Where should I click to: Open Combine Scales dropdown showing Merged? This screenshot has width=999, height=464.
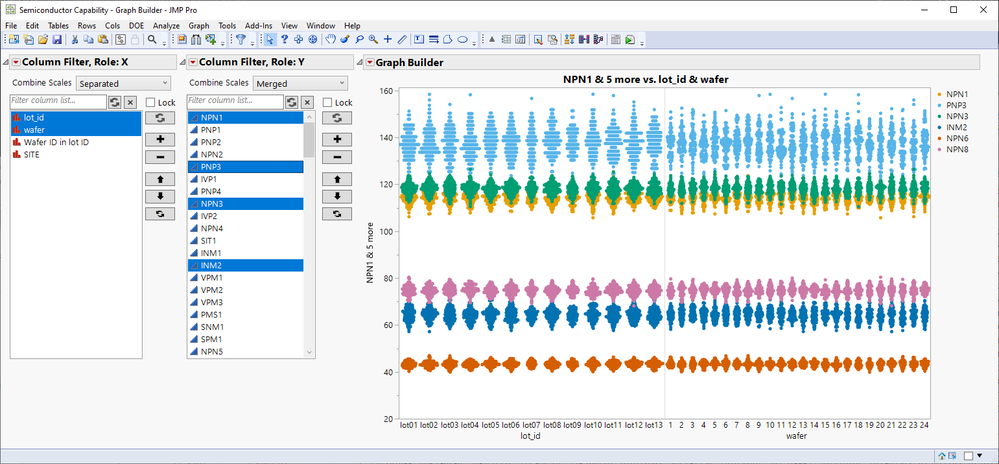coord(300,83)
